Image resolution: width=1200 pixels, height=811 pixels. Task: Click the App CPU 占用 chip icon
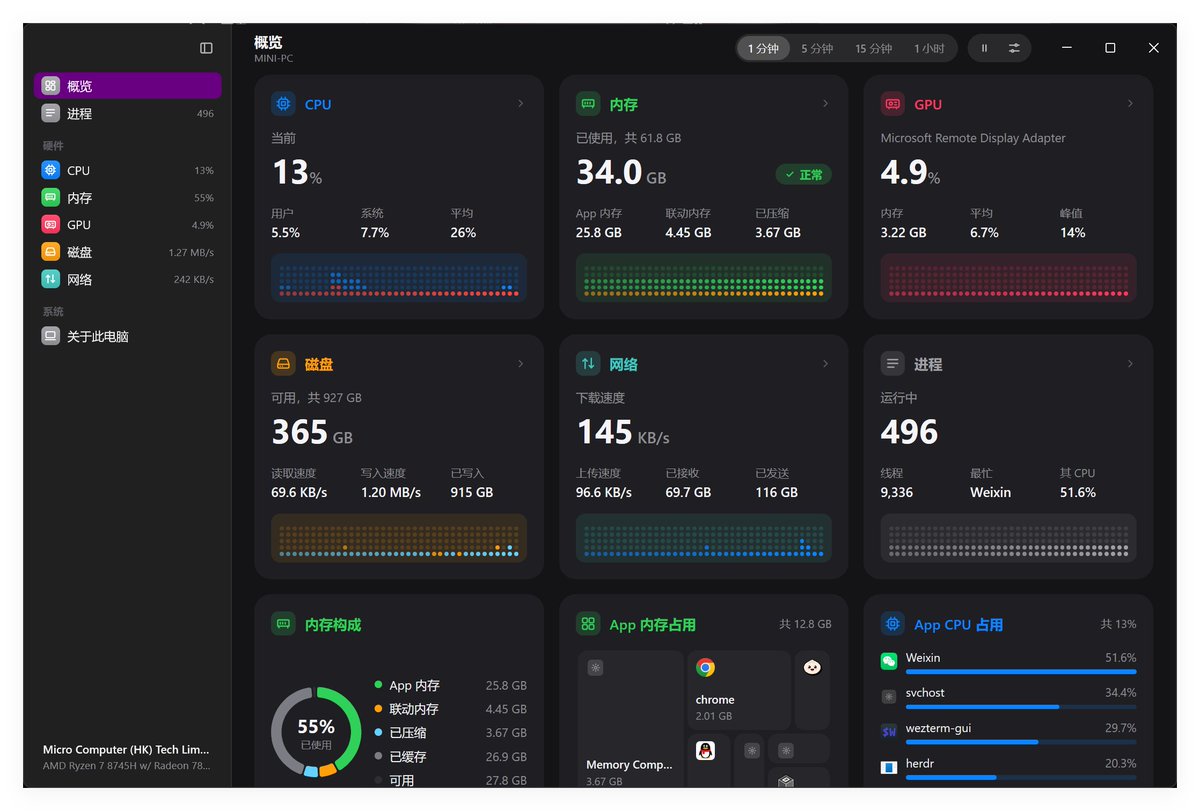[x=893, y=624]
